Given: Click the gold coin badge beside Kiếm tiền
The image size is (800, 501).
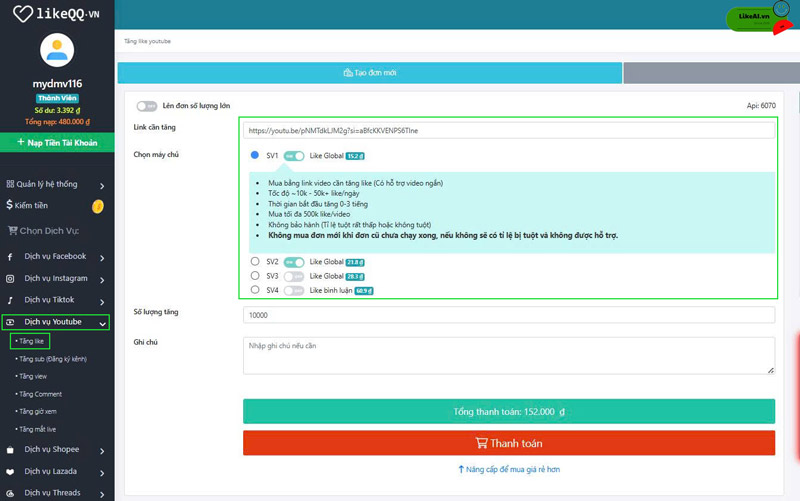Looking at the screenshot, I should tap(97, 206).
